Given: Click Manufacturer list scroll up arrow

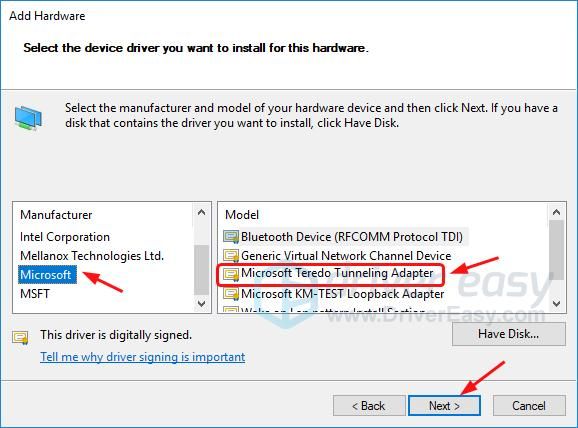Looking at the screenshot, I should (x=201, y=212).
